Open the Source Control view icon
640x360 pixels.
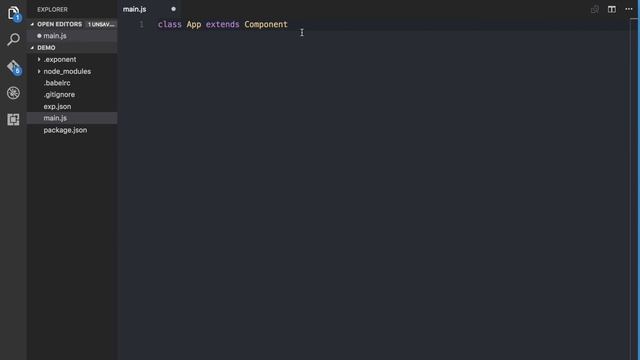coord(13,67)
